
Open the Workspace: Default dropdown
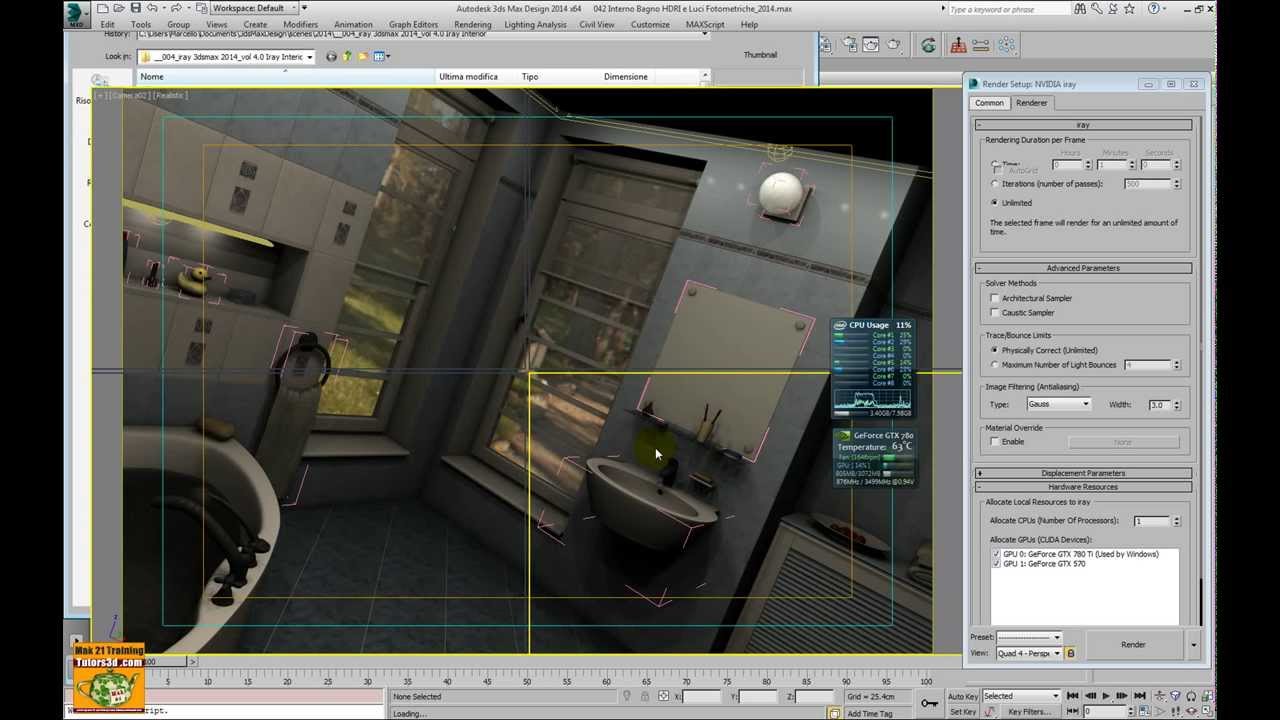pos(254,8)
